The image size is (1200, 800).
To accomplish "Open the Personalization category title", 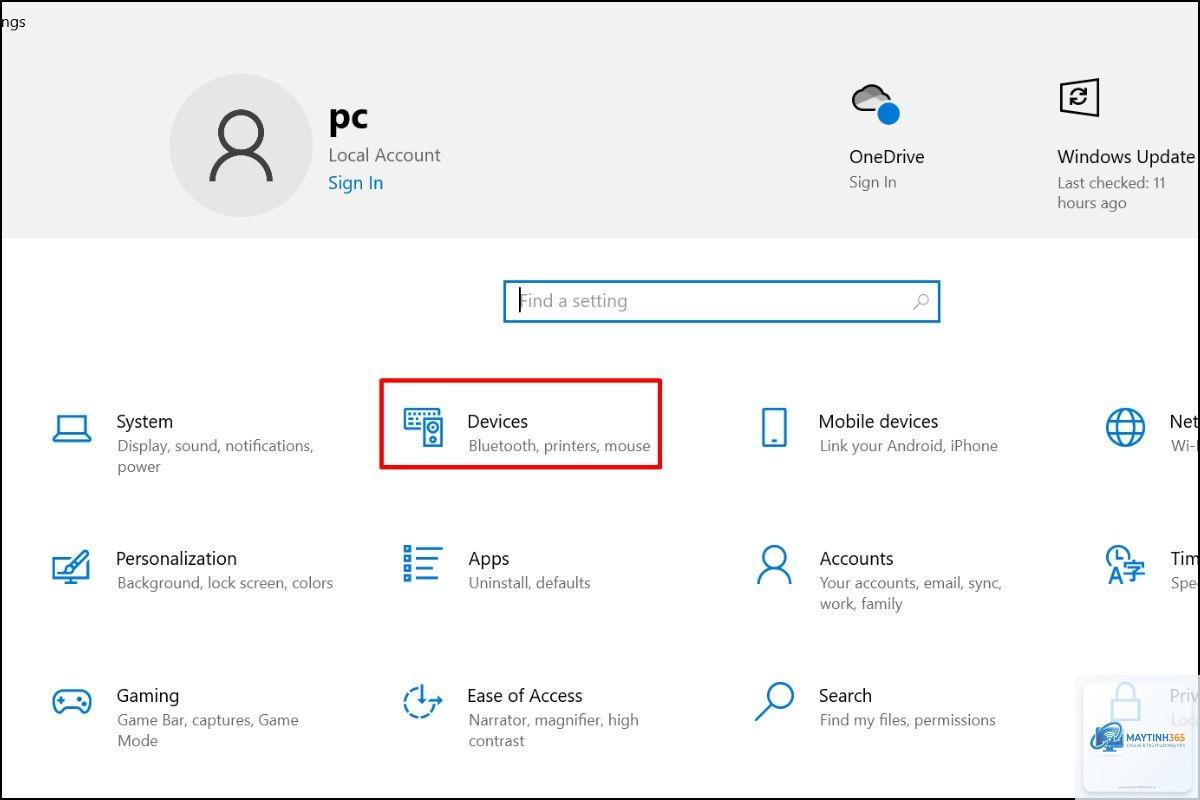I will (176, 559).
